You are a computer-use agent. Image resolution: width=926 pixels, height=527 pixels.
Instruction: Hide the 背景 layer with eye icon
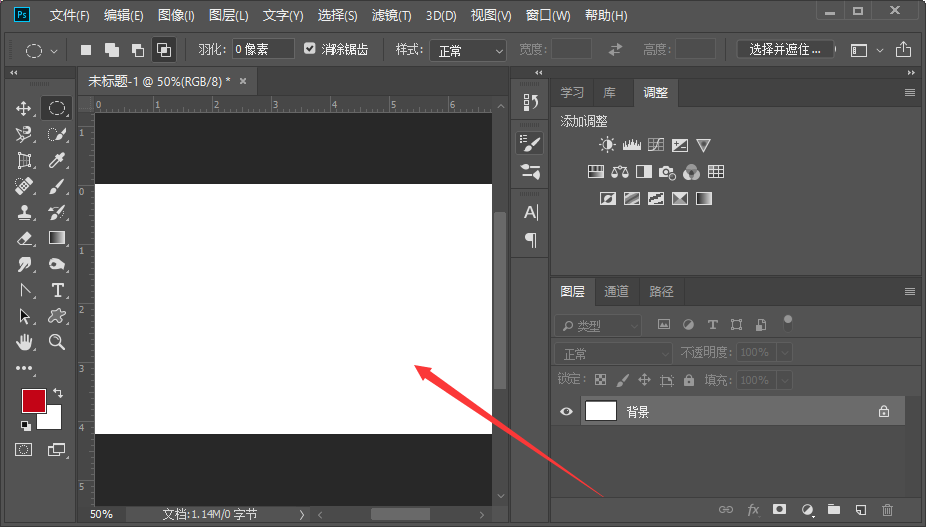tap(566, 411)
